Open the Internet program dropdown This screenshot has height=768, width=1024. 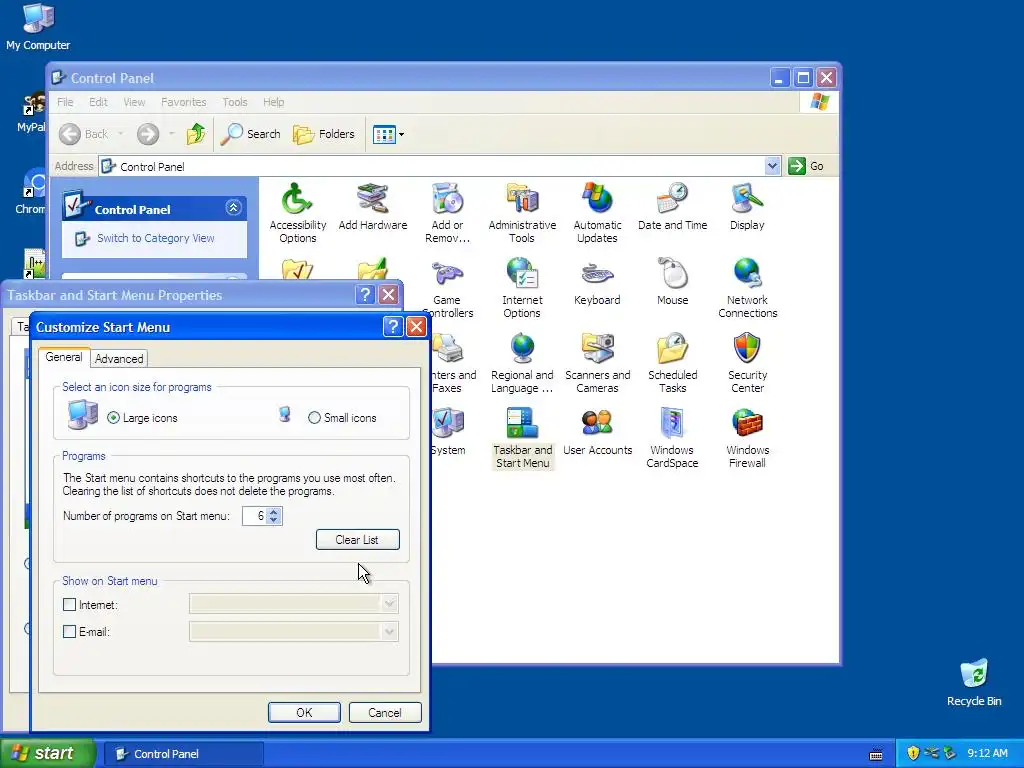click(390, 604)
